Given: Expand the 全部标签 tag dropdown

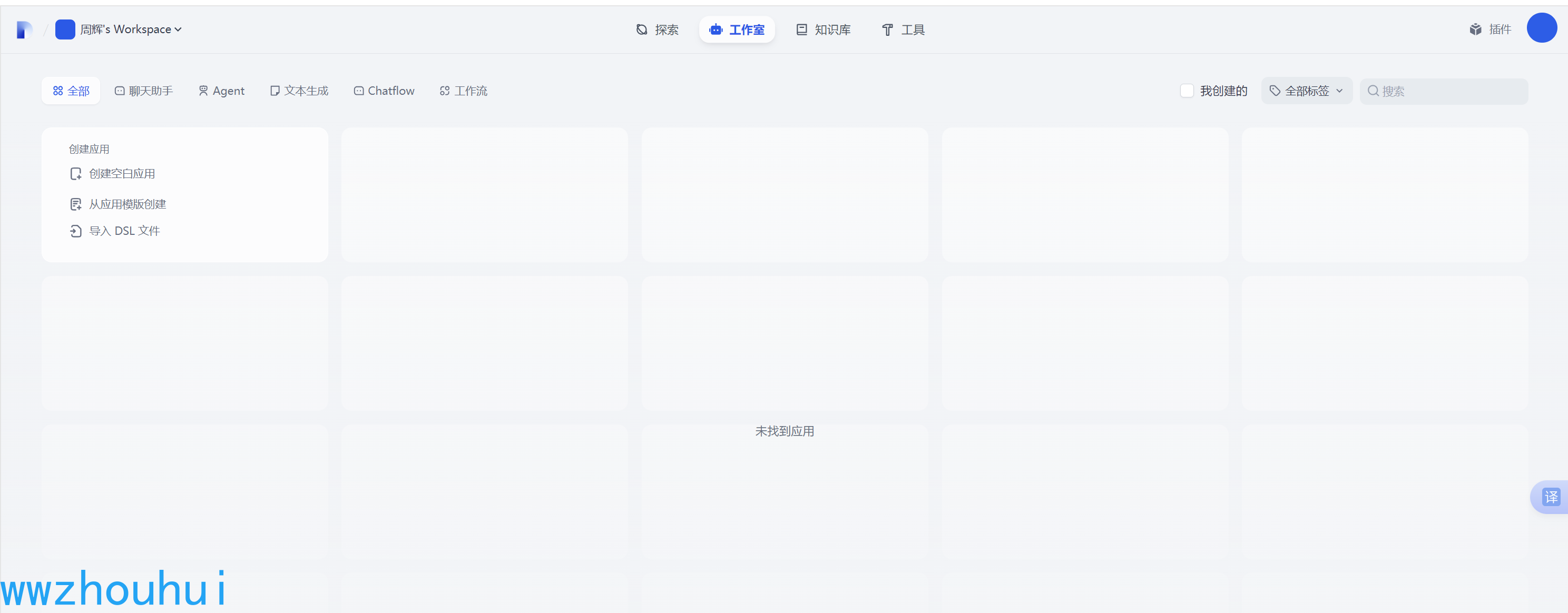Looking at the screenshot, I should point(1306,91).
